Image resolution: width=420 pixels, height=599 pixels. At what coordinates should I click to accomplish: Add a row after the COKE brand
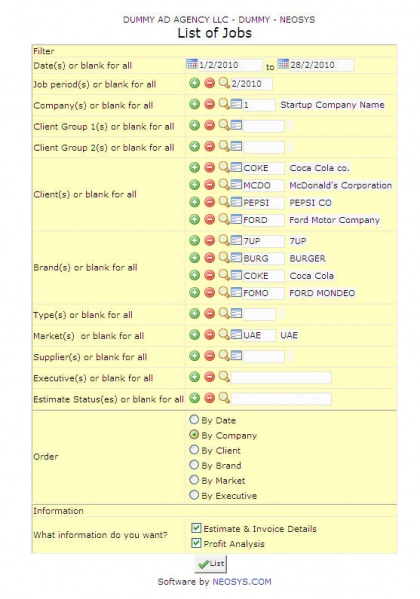[x=195, y=275]
